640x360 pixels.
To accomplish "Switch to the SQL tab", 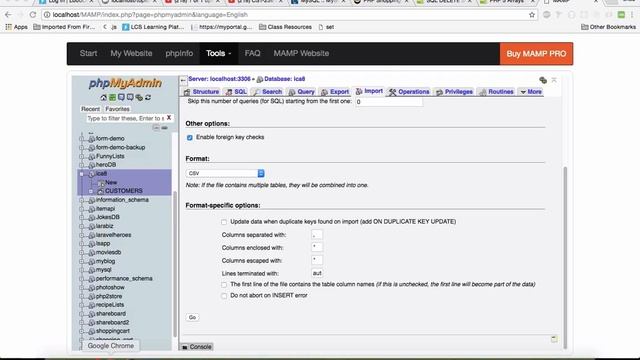I will point(236,92).
